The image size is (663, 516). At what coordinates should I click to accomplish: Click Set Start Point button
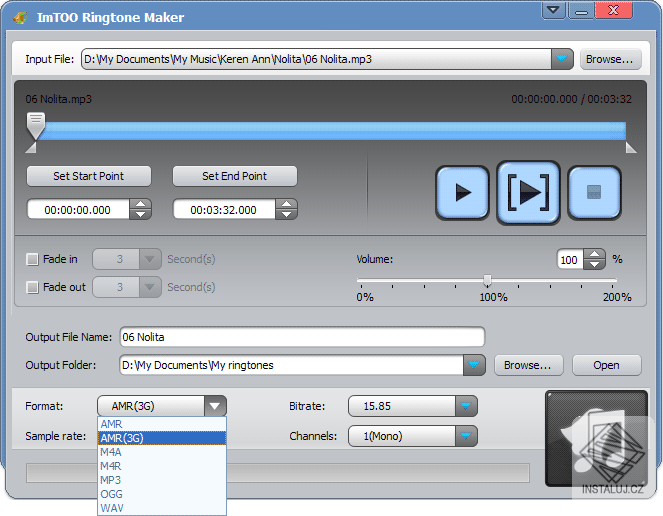(89, 176)
